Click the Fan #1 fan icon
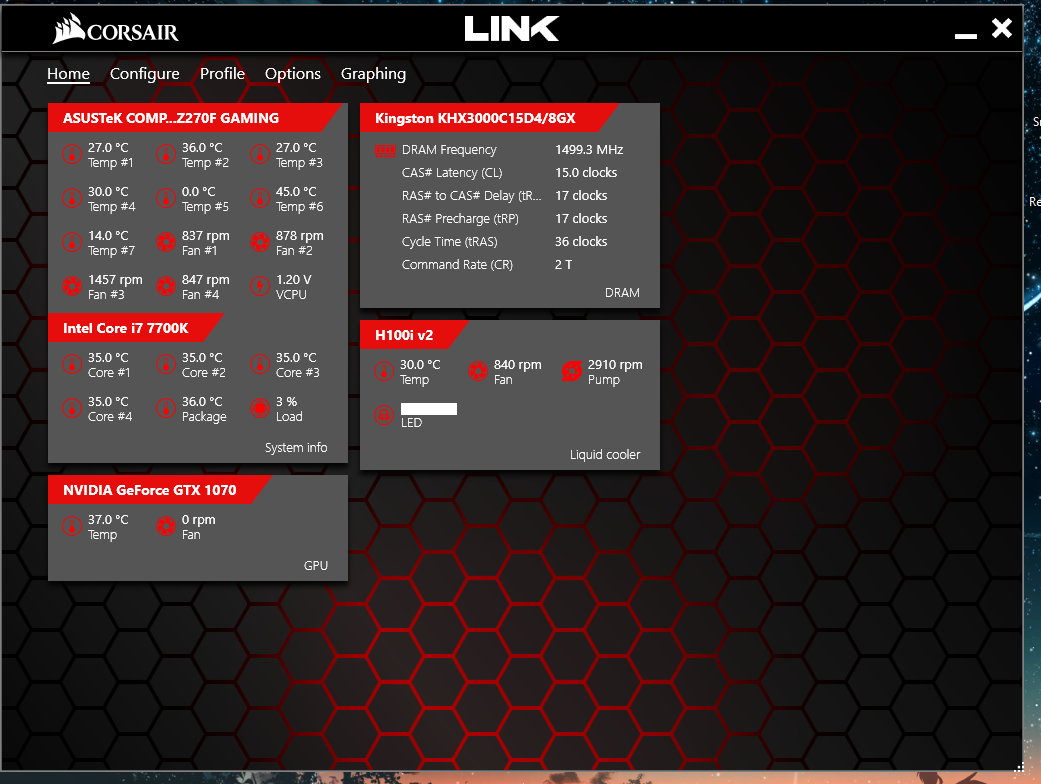The height and width of the screenshot is (784, 1041). pyautogui.click(x=165, y=242)
